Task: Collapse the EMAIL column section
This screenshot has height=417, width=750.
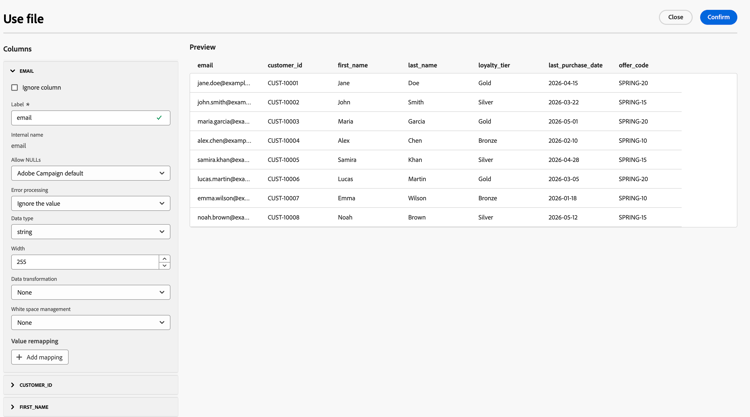Action: [13, 71]
